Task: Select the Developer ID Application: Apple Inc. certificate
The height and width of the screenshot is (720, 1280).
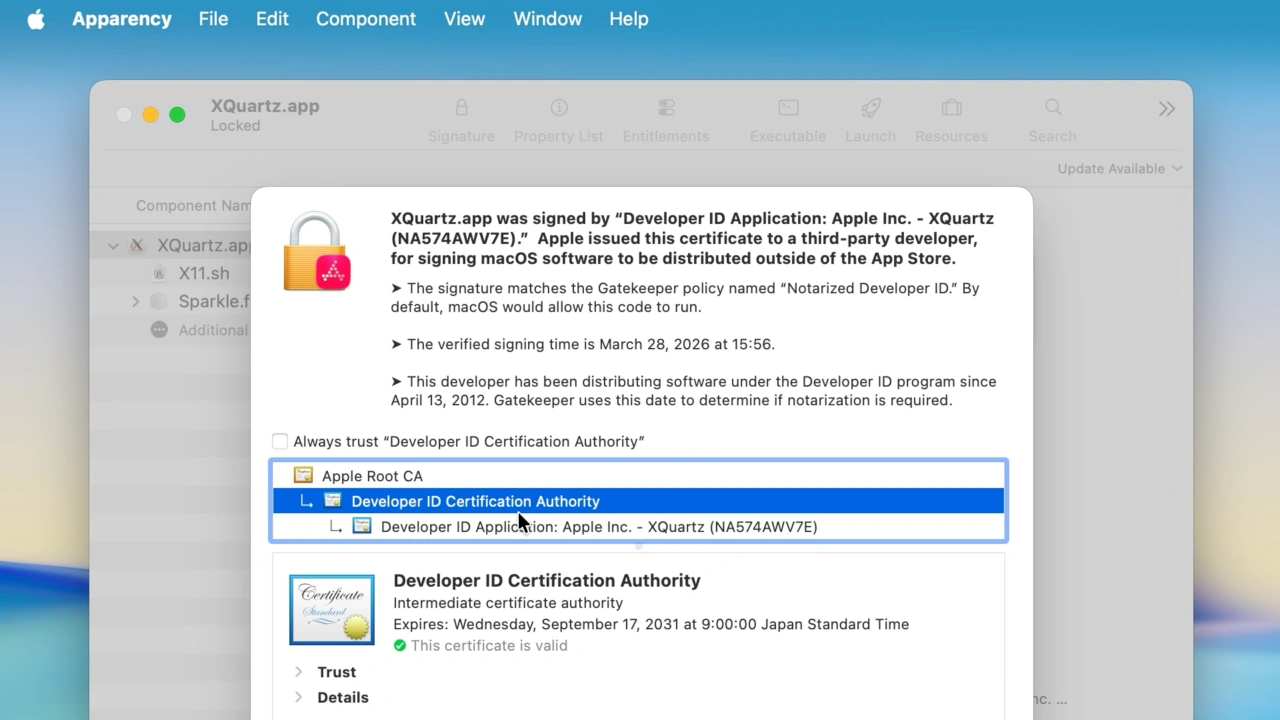Action: click(x=598, y=526)
